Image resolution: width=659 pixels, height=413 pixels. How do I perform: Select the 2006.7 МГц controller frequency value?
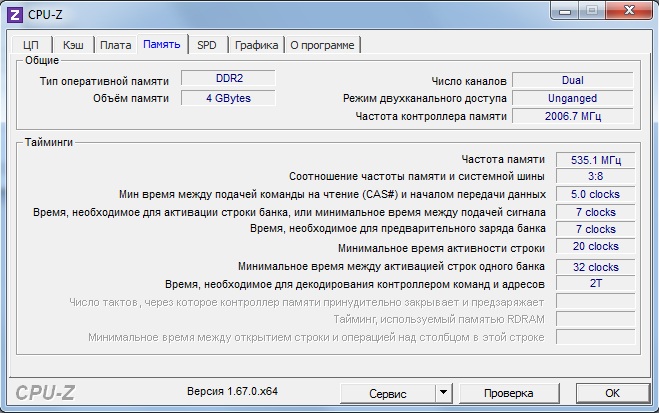click(572, 116)
